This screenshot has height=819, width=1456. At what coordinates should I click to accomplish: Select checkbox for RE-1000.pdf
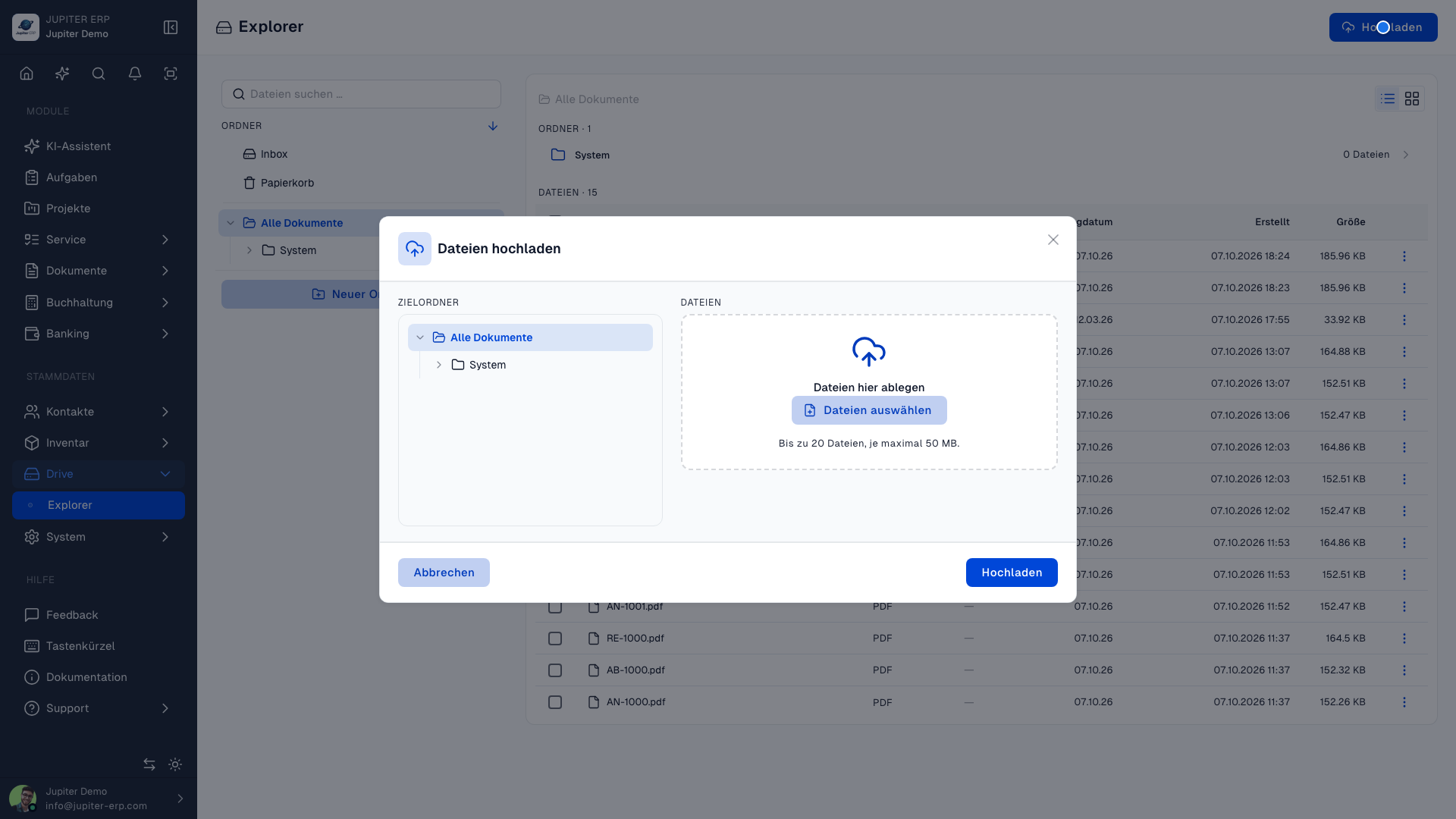pos(555,639)
